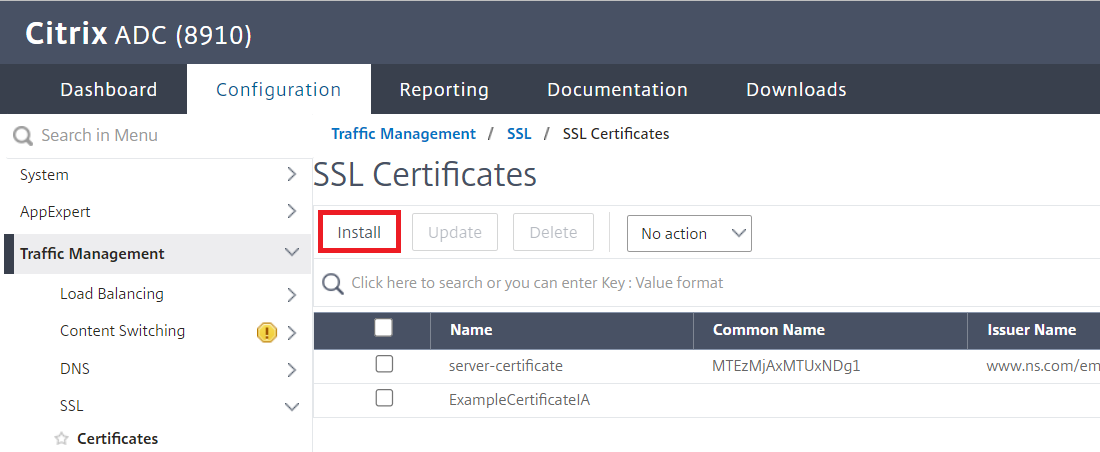Click the magnifier icon in the certificate search bar
This screenshot has height=452, width=1100.
[x=333, y=284]
